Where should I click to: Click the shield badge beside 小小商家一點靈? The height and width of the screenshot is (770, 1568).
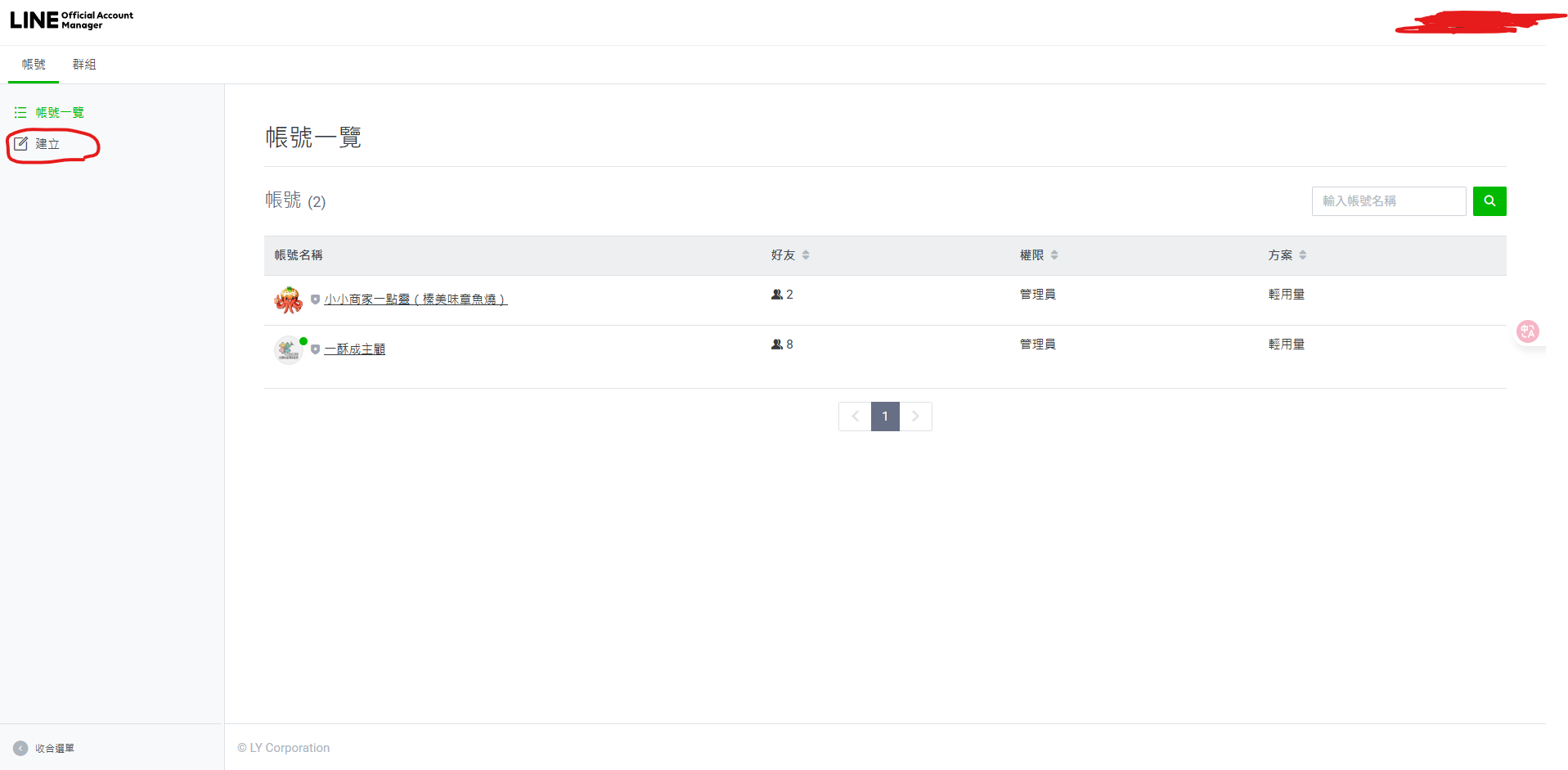click(315, 300)
